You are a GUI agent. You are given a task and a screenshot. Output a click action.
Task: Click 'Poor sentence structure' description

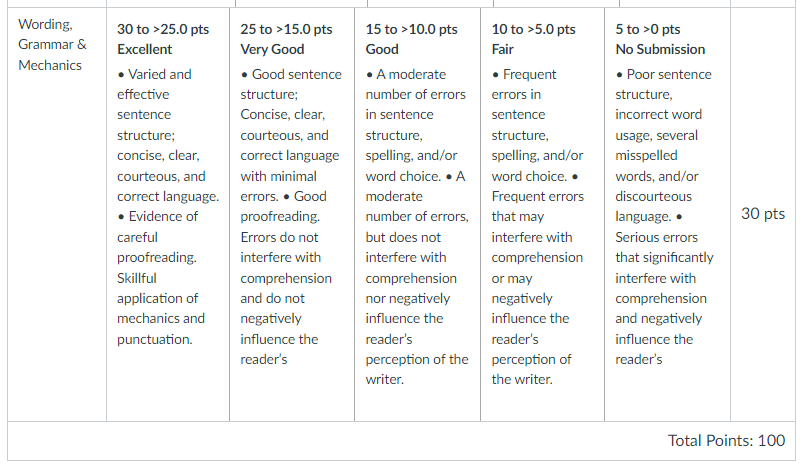click(x=663, y=84)
